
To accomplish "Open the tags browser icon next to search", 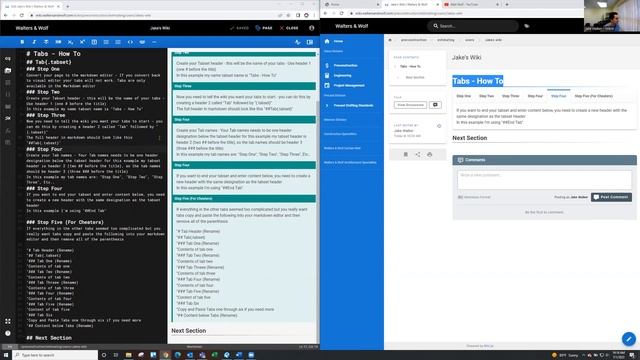I will point(527,26).
